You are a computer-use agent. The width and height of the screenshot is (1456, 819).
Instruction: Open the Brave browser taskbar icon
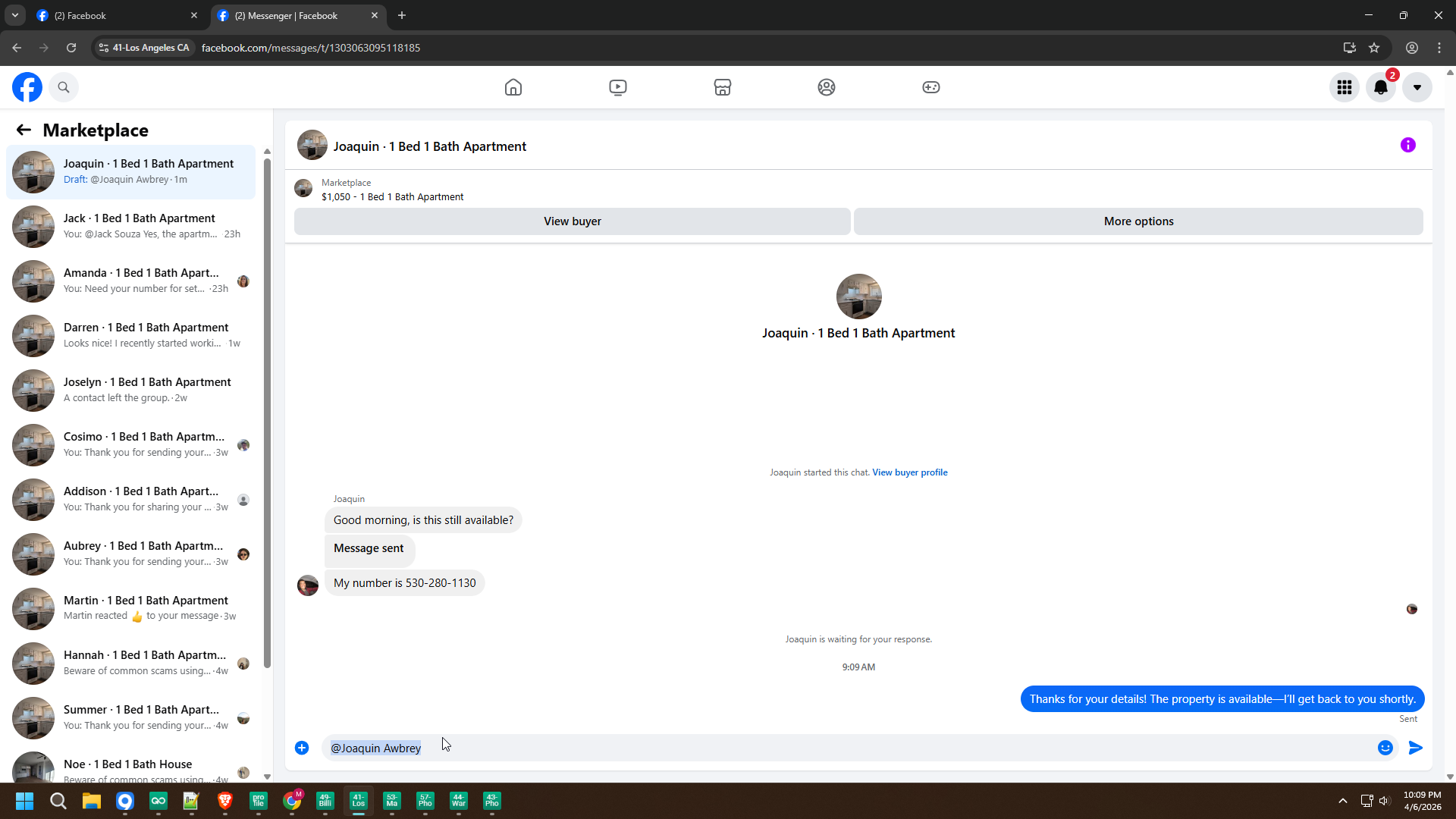pos(225,801)
